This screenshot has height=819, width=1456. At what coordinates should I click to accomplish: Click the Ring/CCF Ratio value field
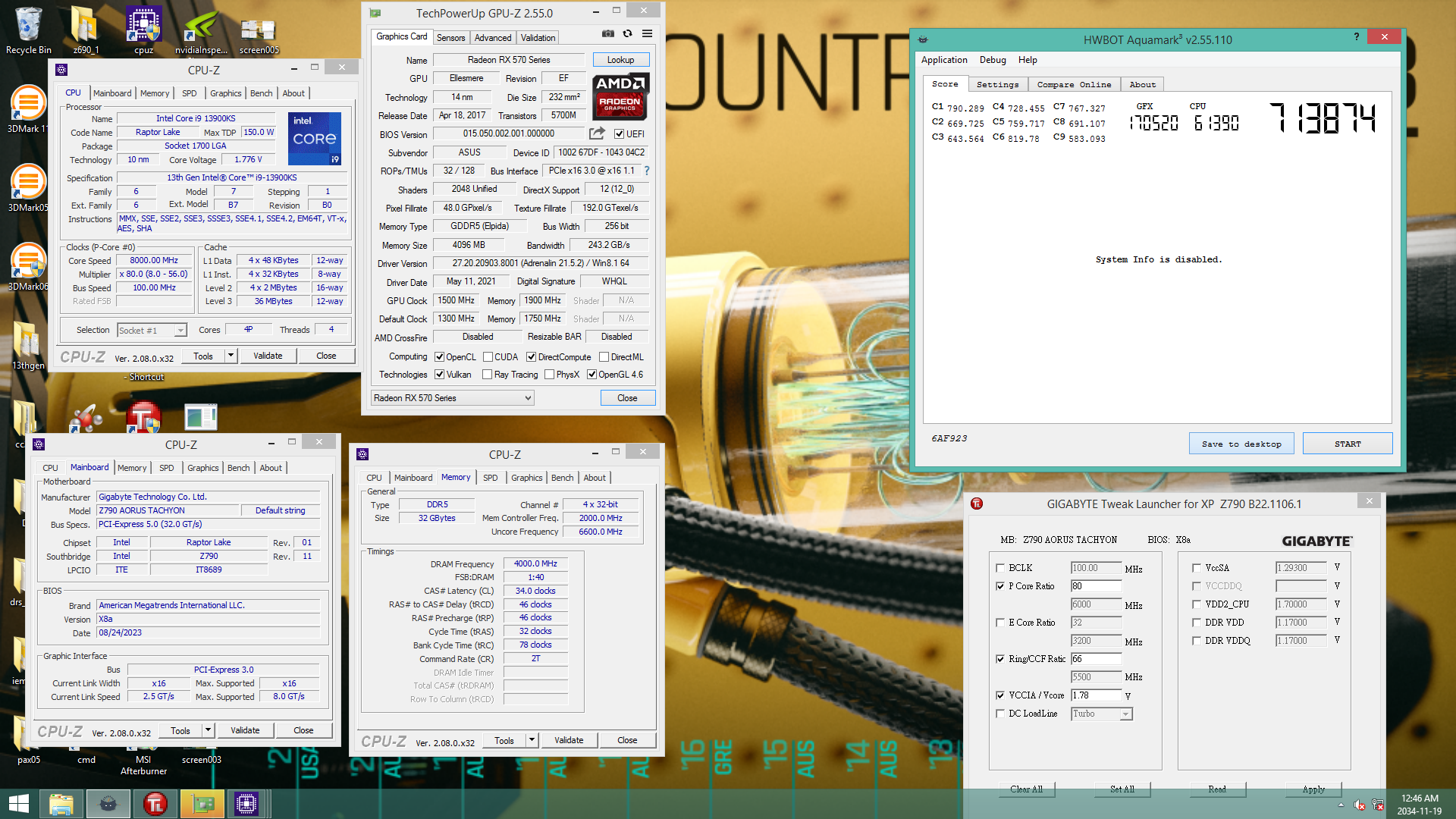tap(1096, 659)
